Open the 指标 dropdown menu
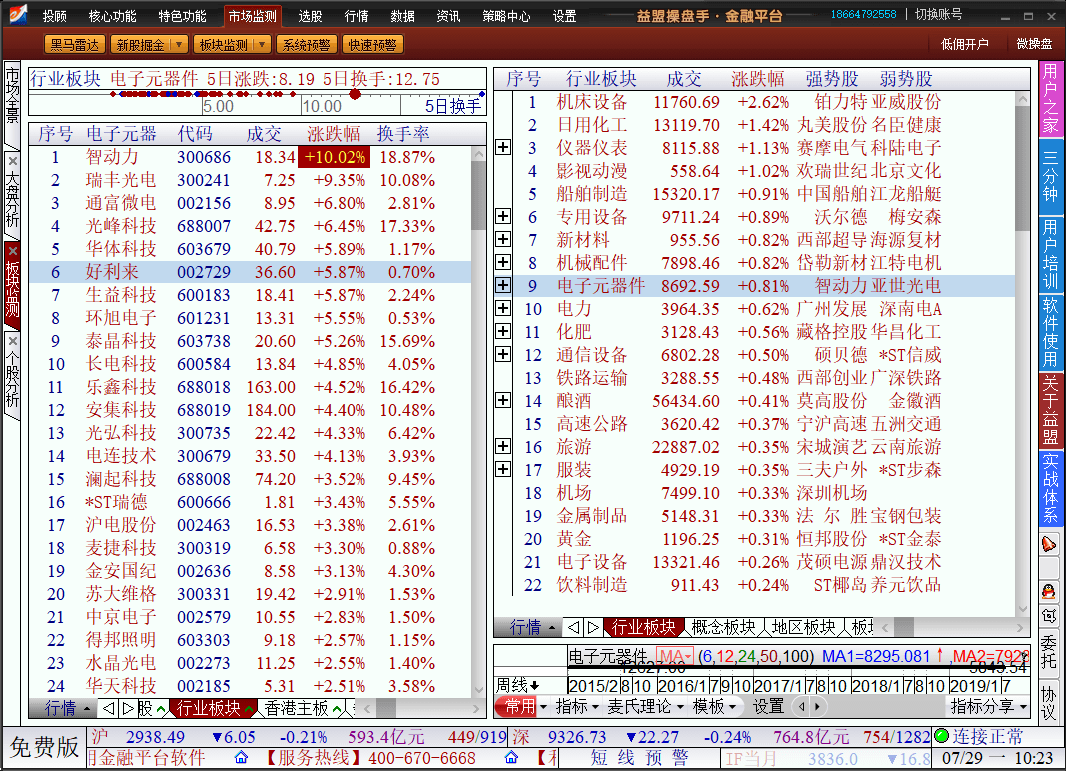The width and height of the screenshot is (1066, 771). [x=577, y=707]
